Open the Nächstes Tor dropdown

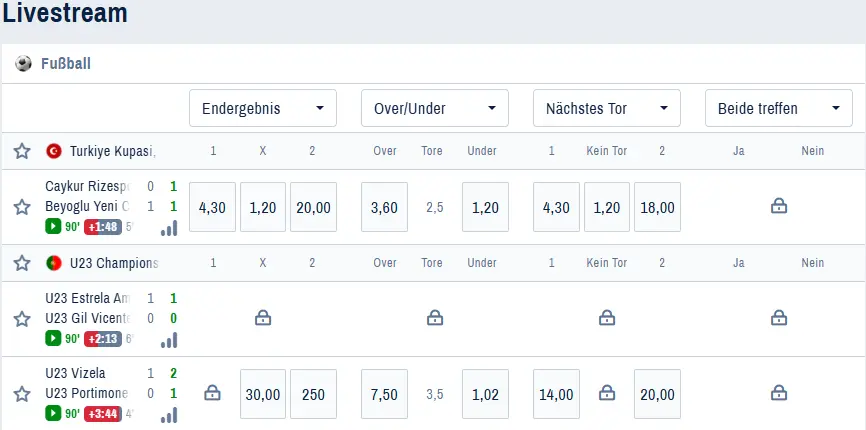607,108
